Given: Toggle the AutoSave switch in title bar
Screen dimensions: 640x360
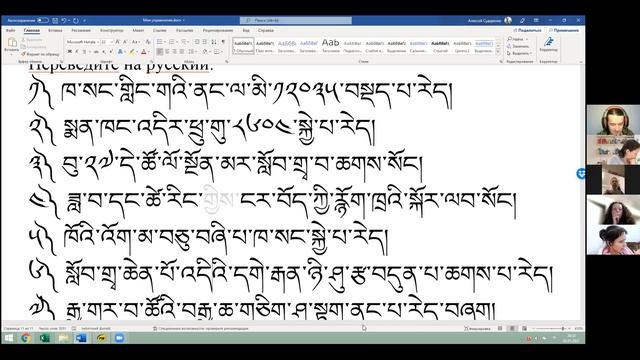Looking at the screenshot, I should click(43, 20).
